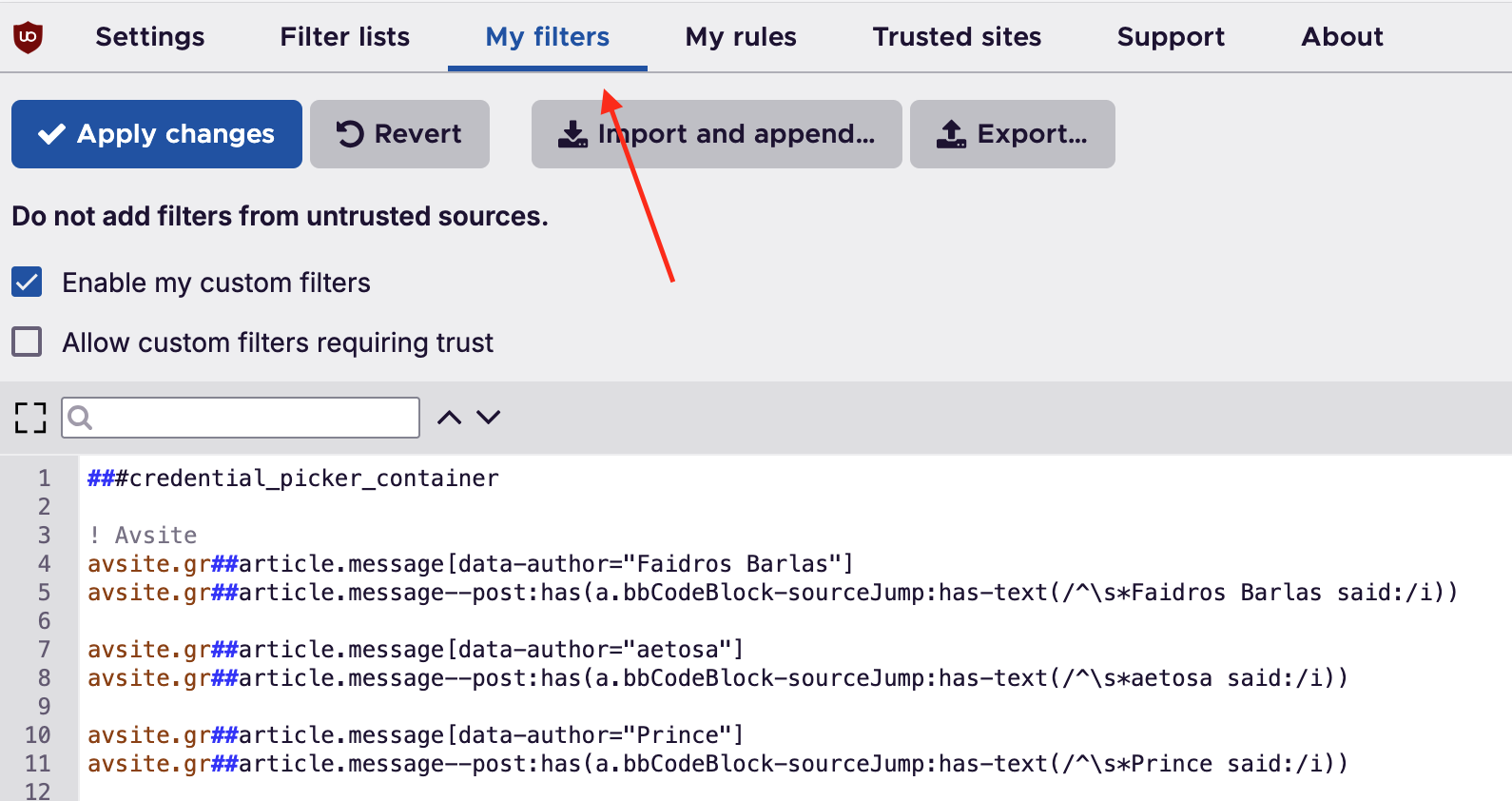Show the Support tab

1171,37
